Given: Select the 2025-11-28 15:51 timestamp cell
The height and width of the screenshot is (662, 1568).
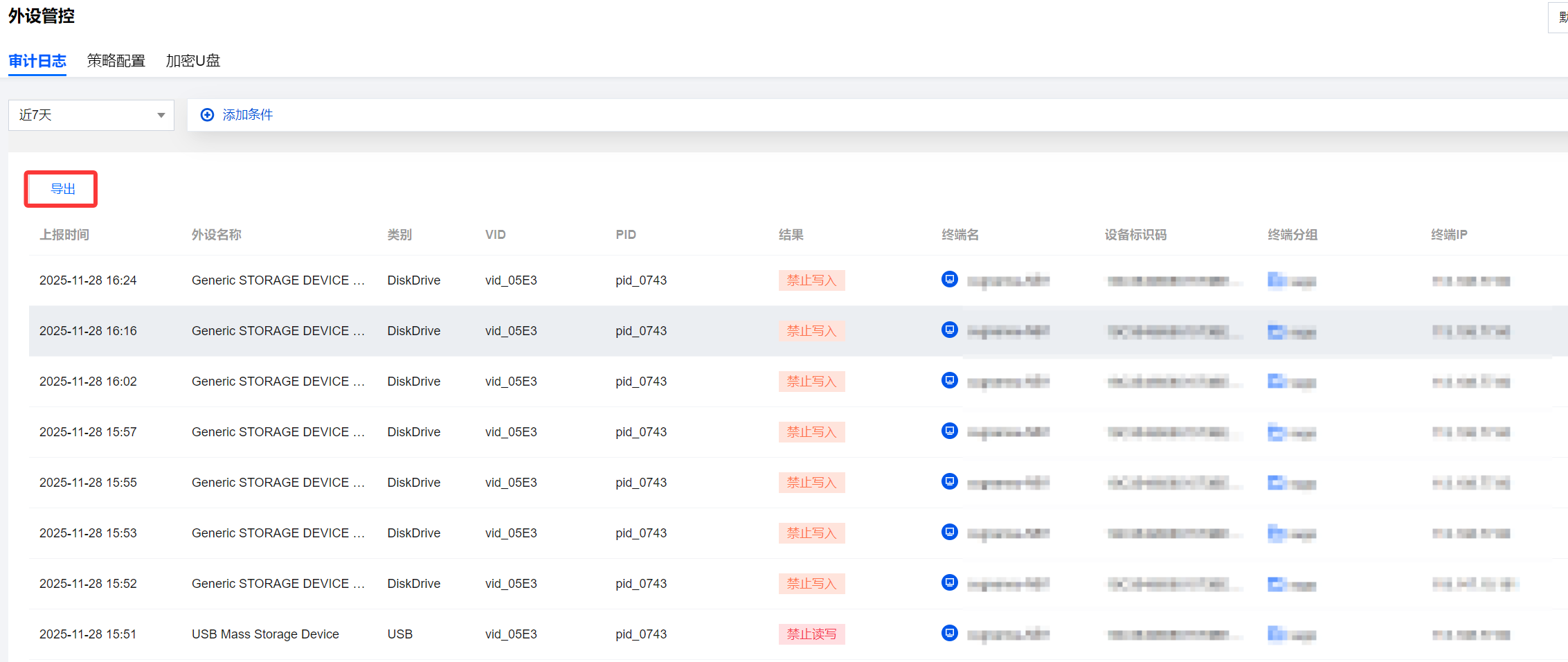Looking at the screenshot, I should 88,634.
